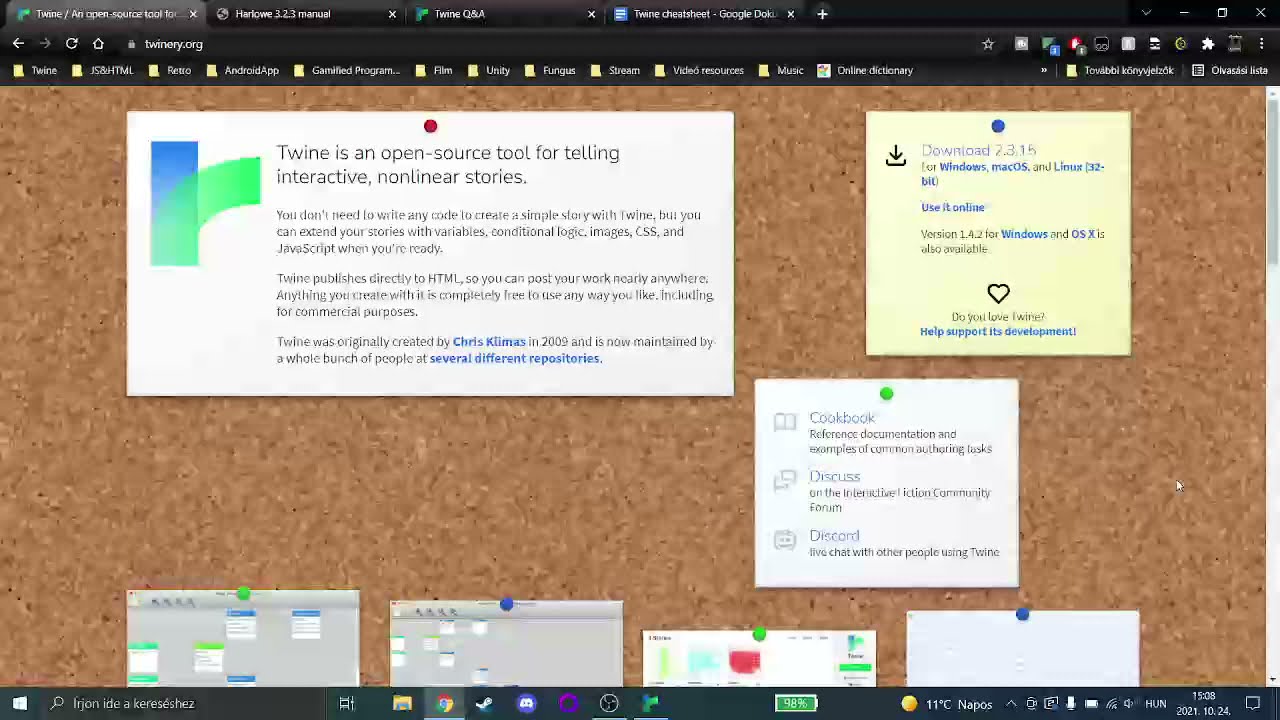Open the Fungus bookmarks folder
Viewport: 1280px width, 720px height.
[549, 70]
